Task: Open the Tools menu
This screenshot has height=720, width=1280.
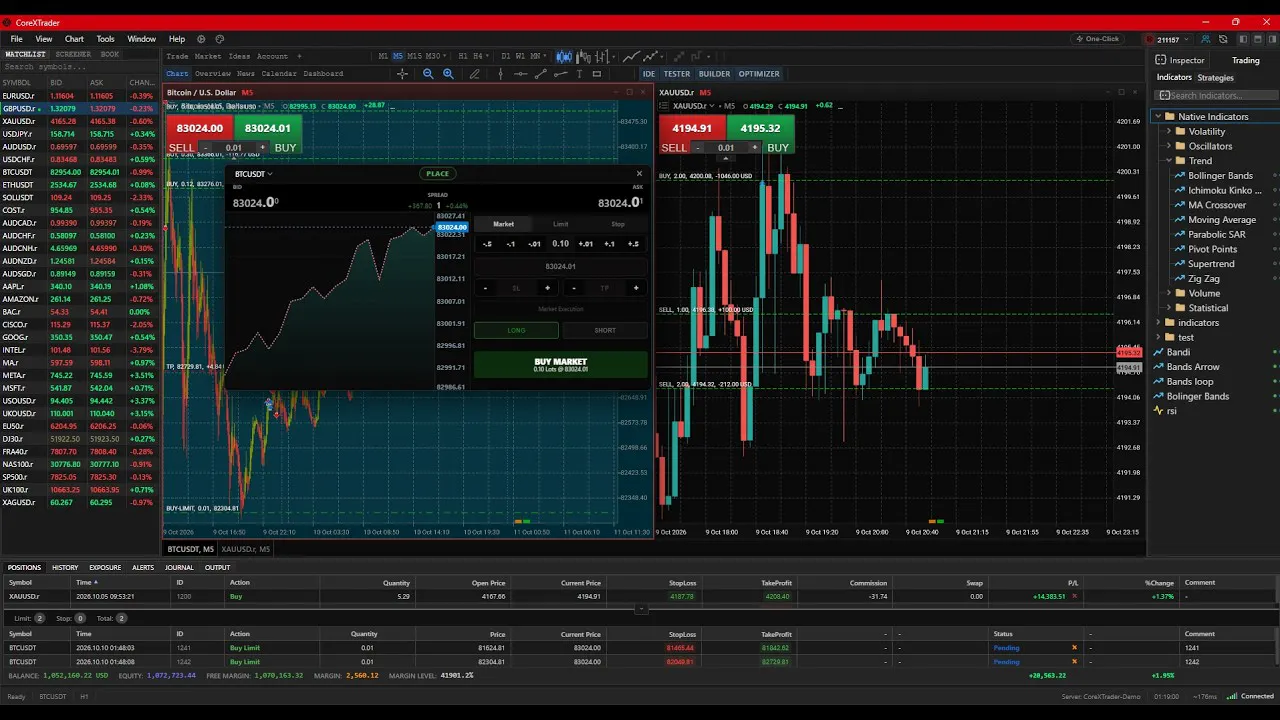Action: point(105,39)
